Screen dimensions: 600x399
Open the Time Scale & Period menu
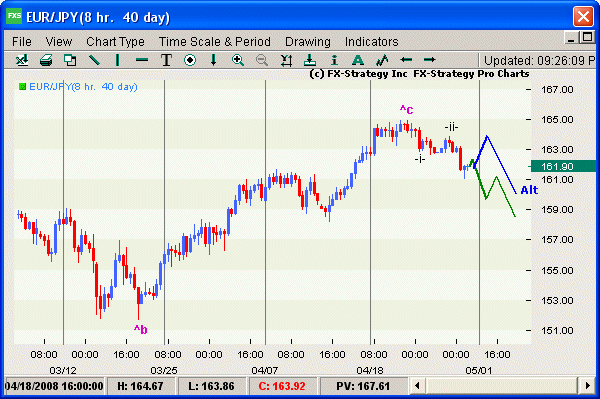[215, 41]
